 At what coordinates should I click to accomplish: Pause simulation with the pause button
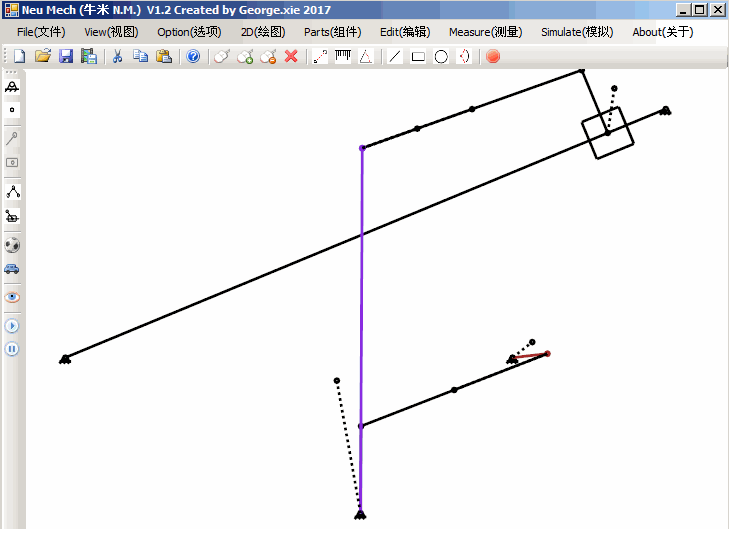point(12,349)
